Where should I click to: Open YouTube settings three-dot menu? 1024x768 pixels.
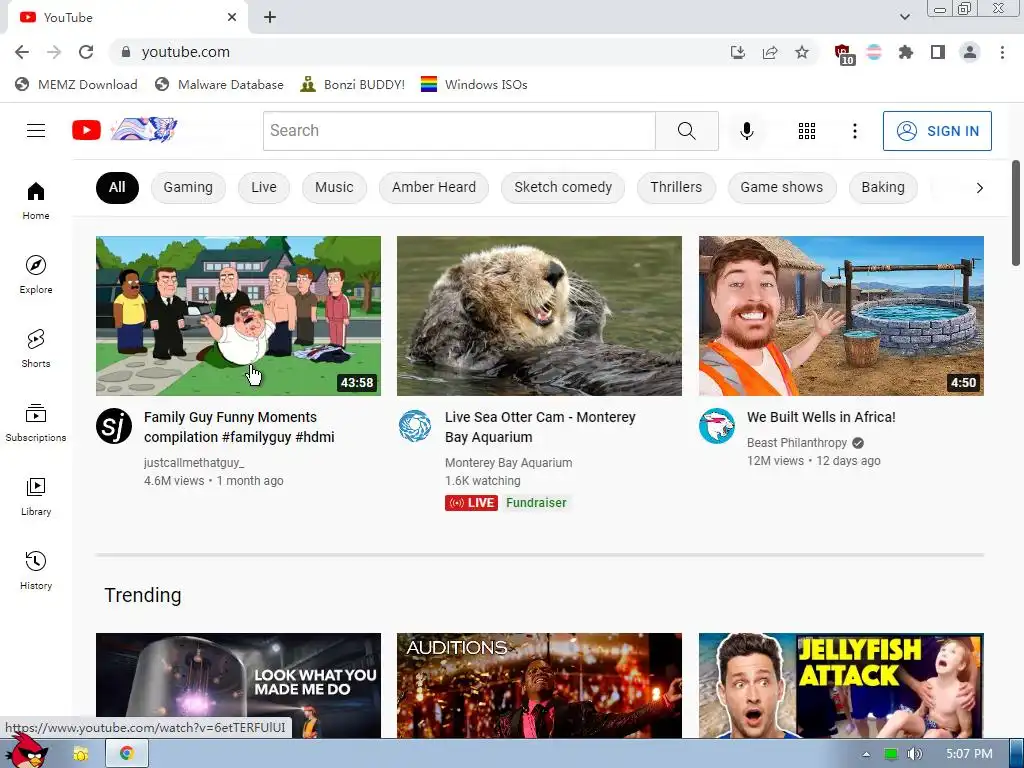tap(854, 131)
